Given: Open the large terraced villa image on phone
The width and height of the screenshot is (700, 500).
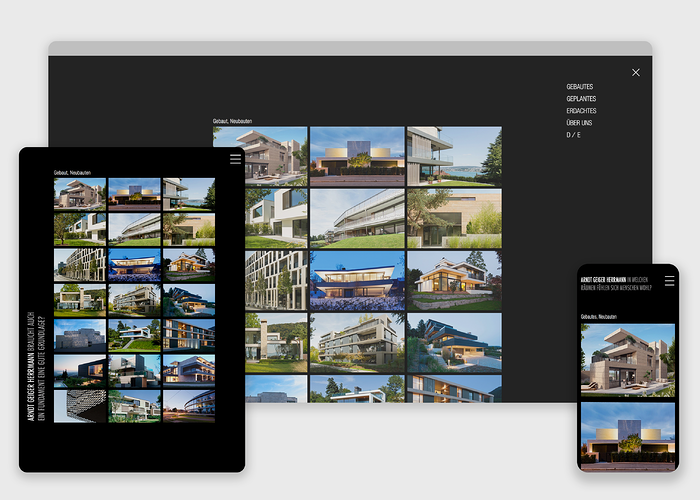Looking at the screenshot, I should click(x=628, y=359).
